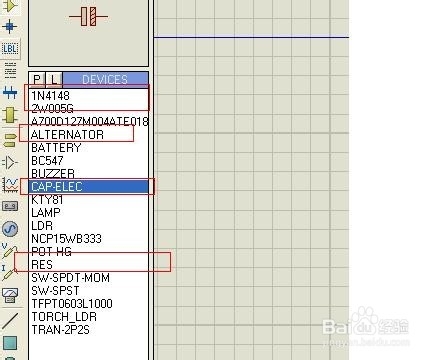Open the Virtual Instruments mode icon
Image resolution: width=439 pixels, height=360 pixels.
[10, 295]
